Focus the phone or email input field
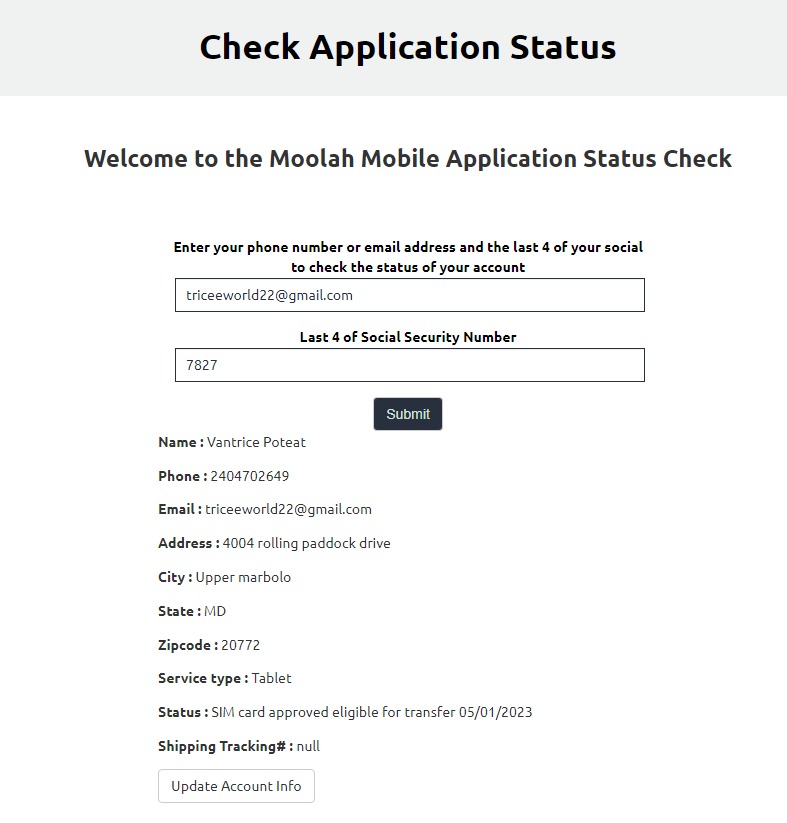The width and height of the screenshot is (787, 823). [x=410, y=295]
